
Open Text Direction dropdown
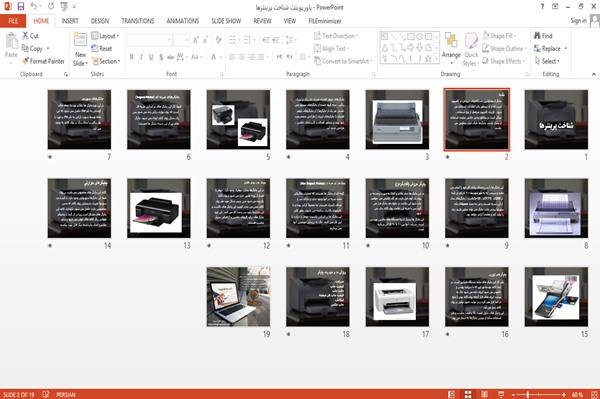(336, 36)
